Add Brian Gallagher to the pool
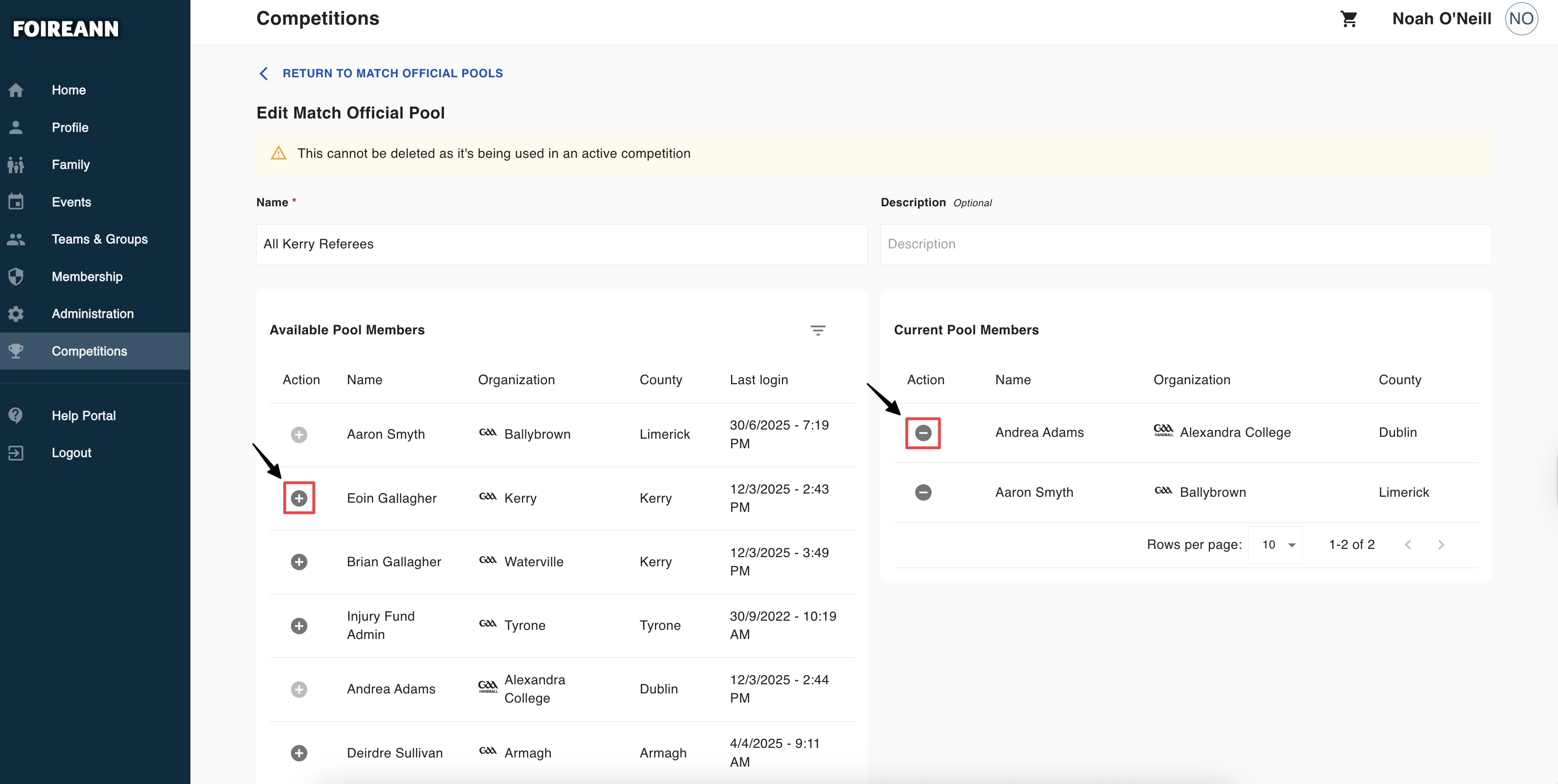This screenshot has height=784, width=1558. tap(299, 562)
